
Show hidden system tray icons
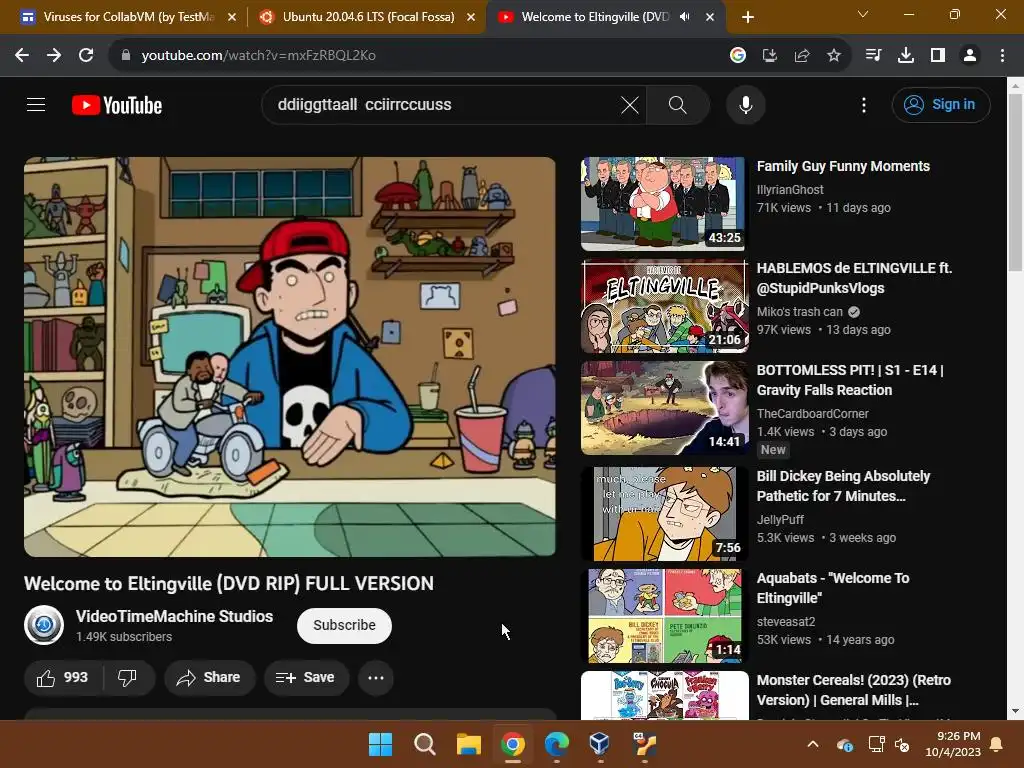click(x=812, y=744)
